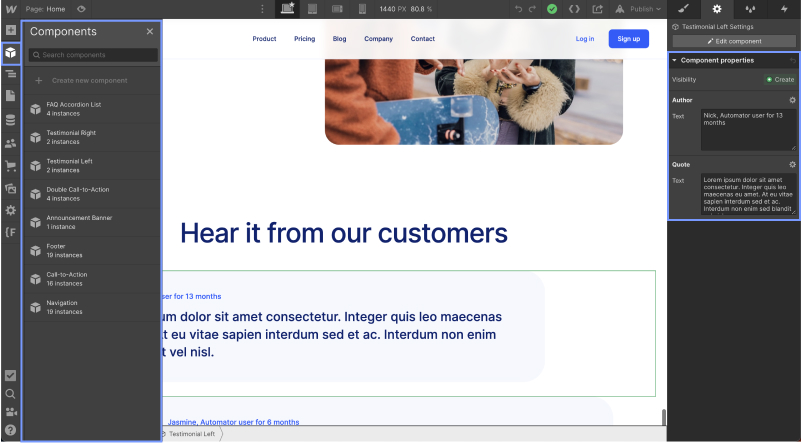The height and width of the screenshot is (443, 801).
Task: Toggle the Components panel cube icon
Action: [11, 53]
